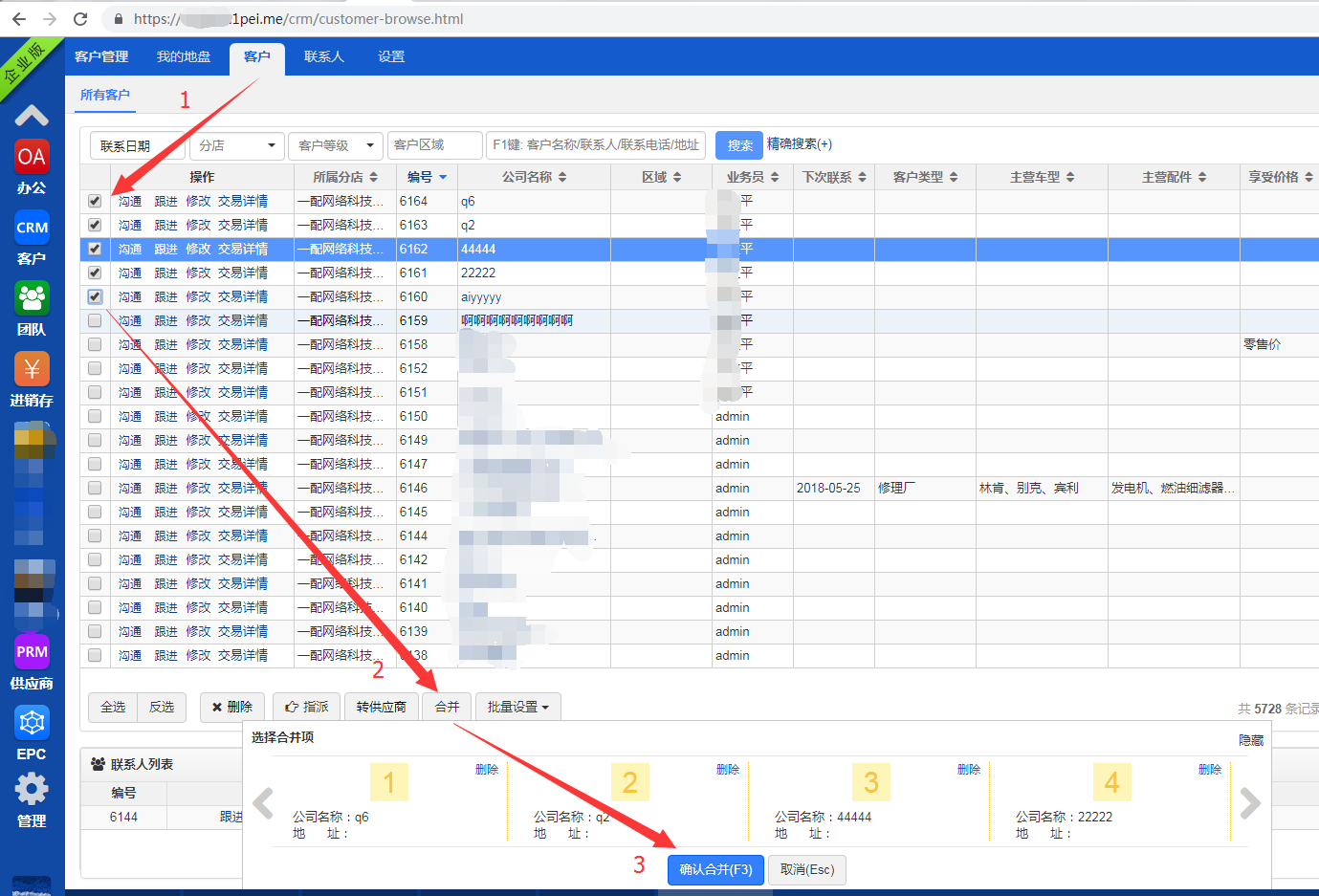Image resolution: width=1319 pixels, height=896 pixels.
Task: Click the browser address bar
Action: click(x=708, y=19)
